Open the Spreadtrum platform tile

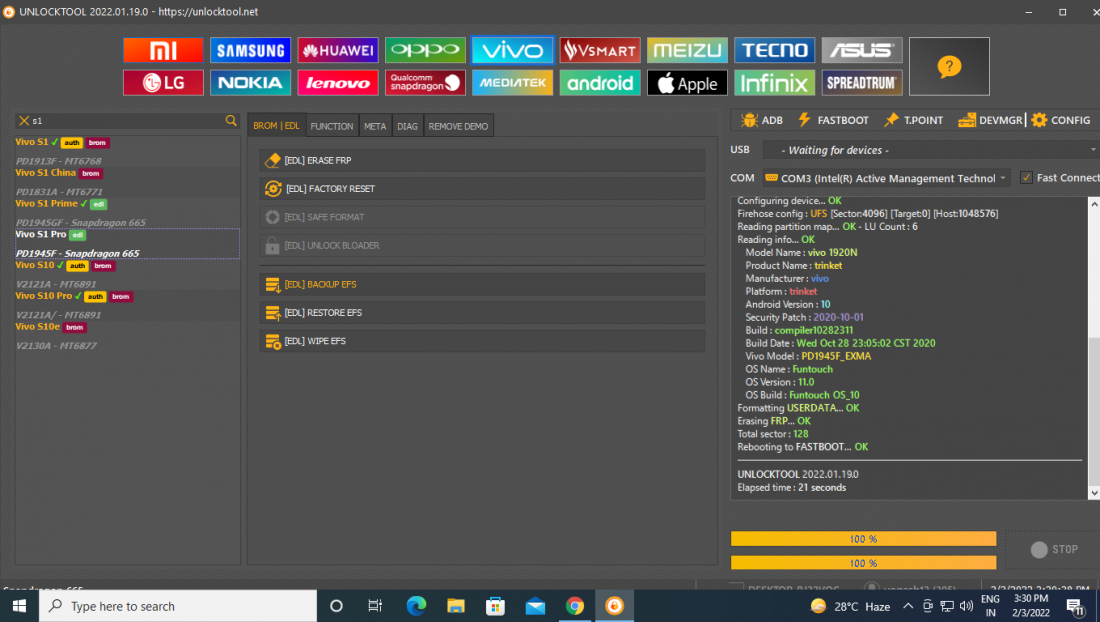861,83
